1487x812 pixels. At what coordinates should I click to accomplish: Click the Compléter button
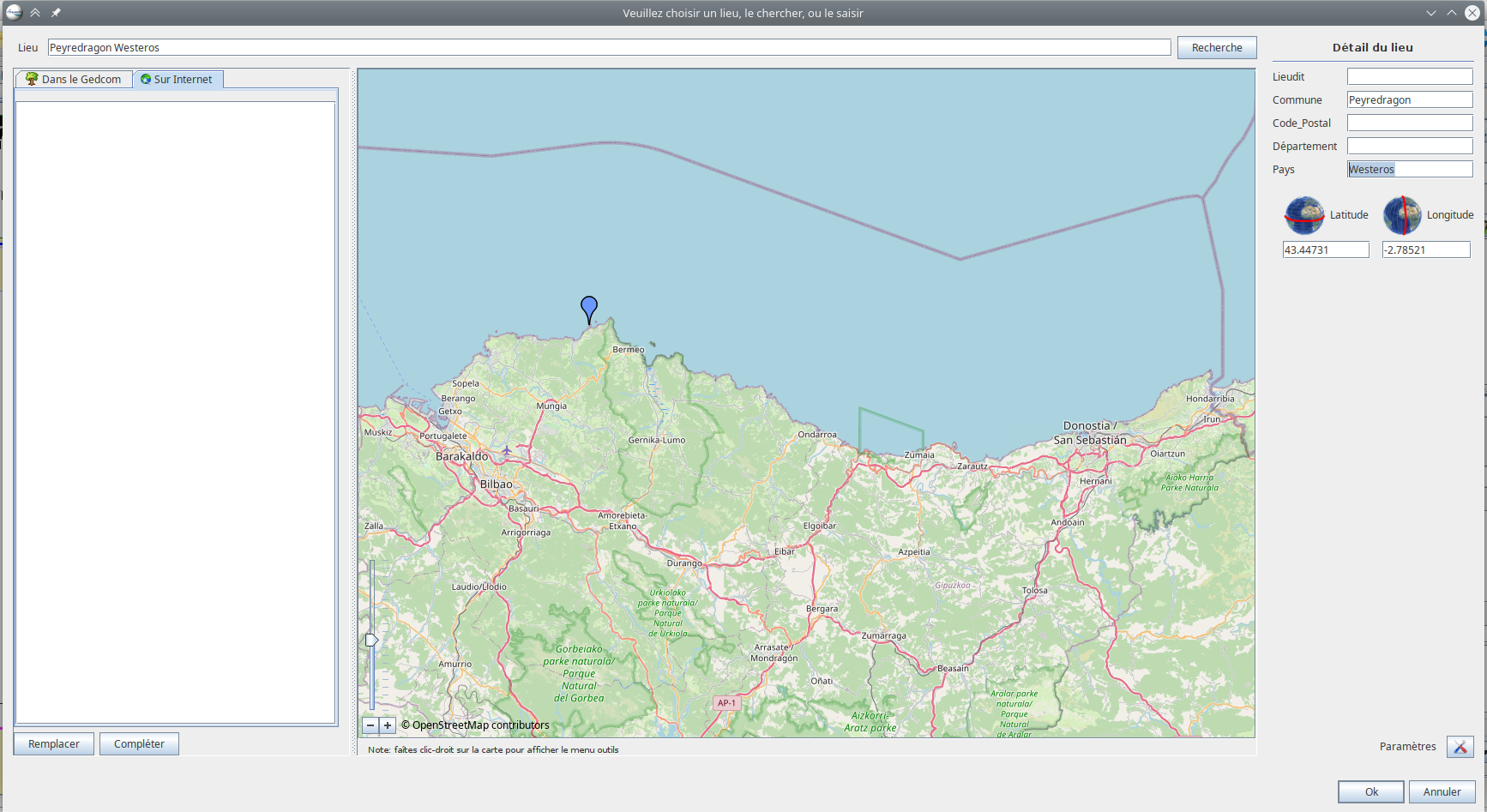click(x=139, y=743)
